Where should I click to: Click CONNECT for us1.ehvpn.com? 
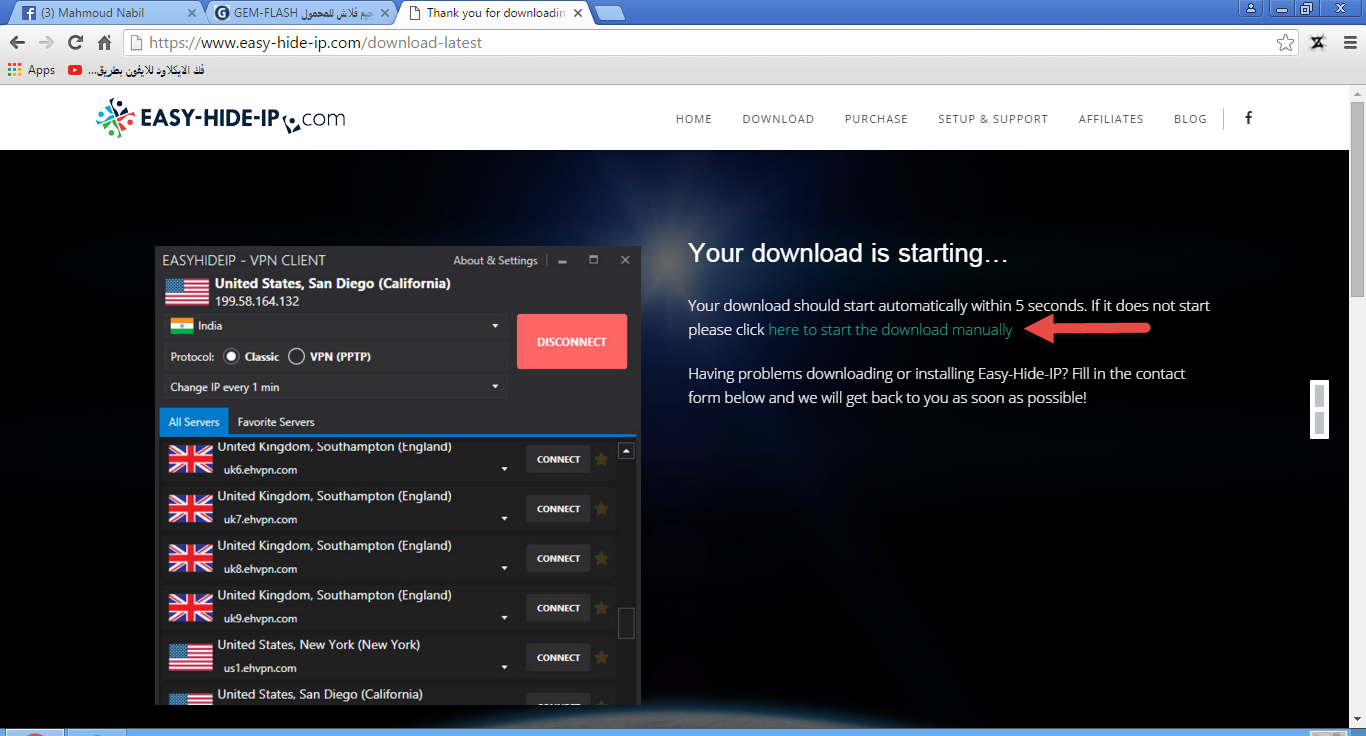(x=558, y=657)
